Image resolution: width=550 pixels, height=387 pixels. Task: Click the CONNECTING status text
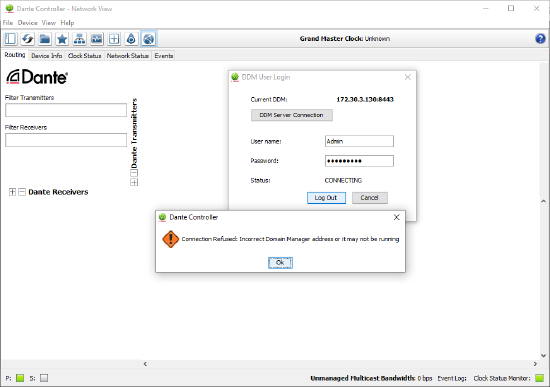pyautogui.click(x=343, y=180)
